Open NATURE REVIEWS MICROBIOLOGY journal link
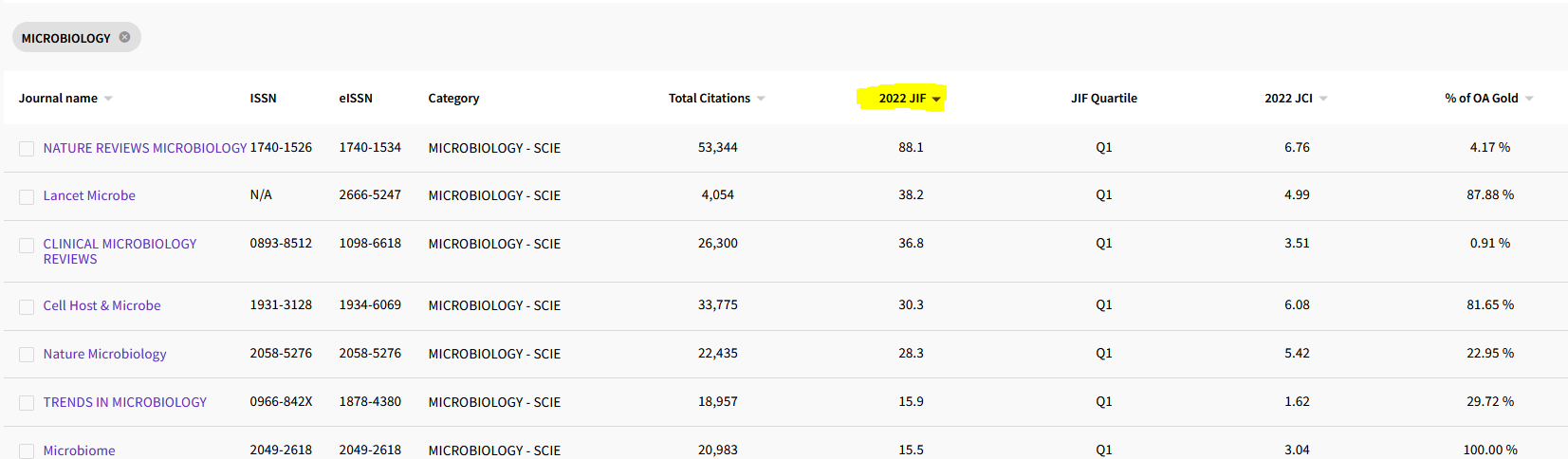Viewport: 1568px width, 459px height. pyautogui.click(x=144, y=148)
